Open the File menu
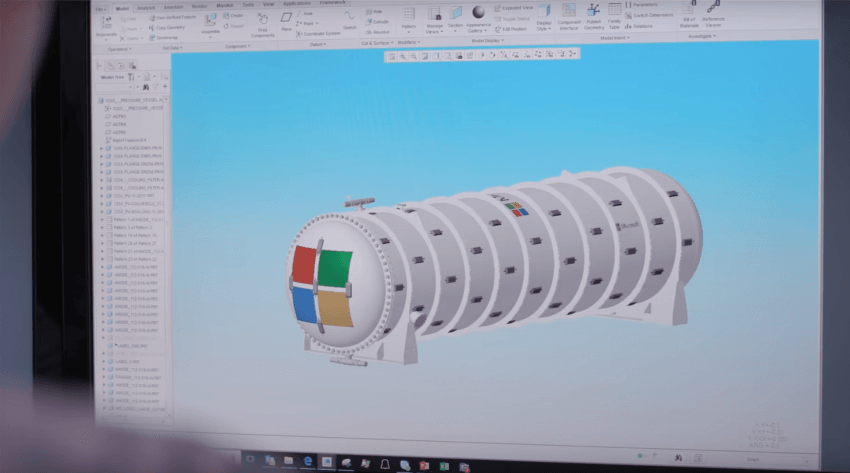 pos(101,9)
